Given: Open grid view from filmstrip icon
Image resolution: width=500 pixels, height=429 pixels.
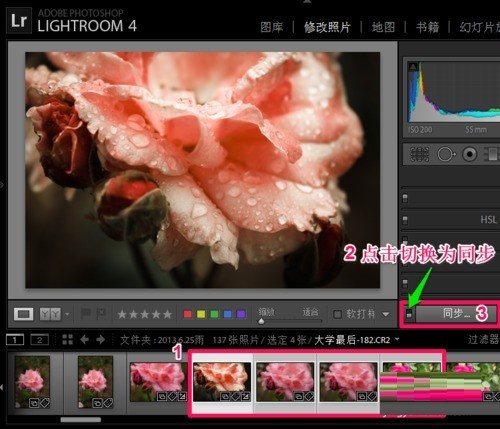Looking at the screenshot, I should coord(67,340).
